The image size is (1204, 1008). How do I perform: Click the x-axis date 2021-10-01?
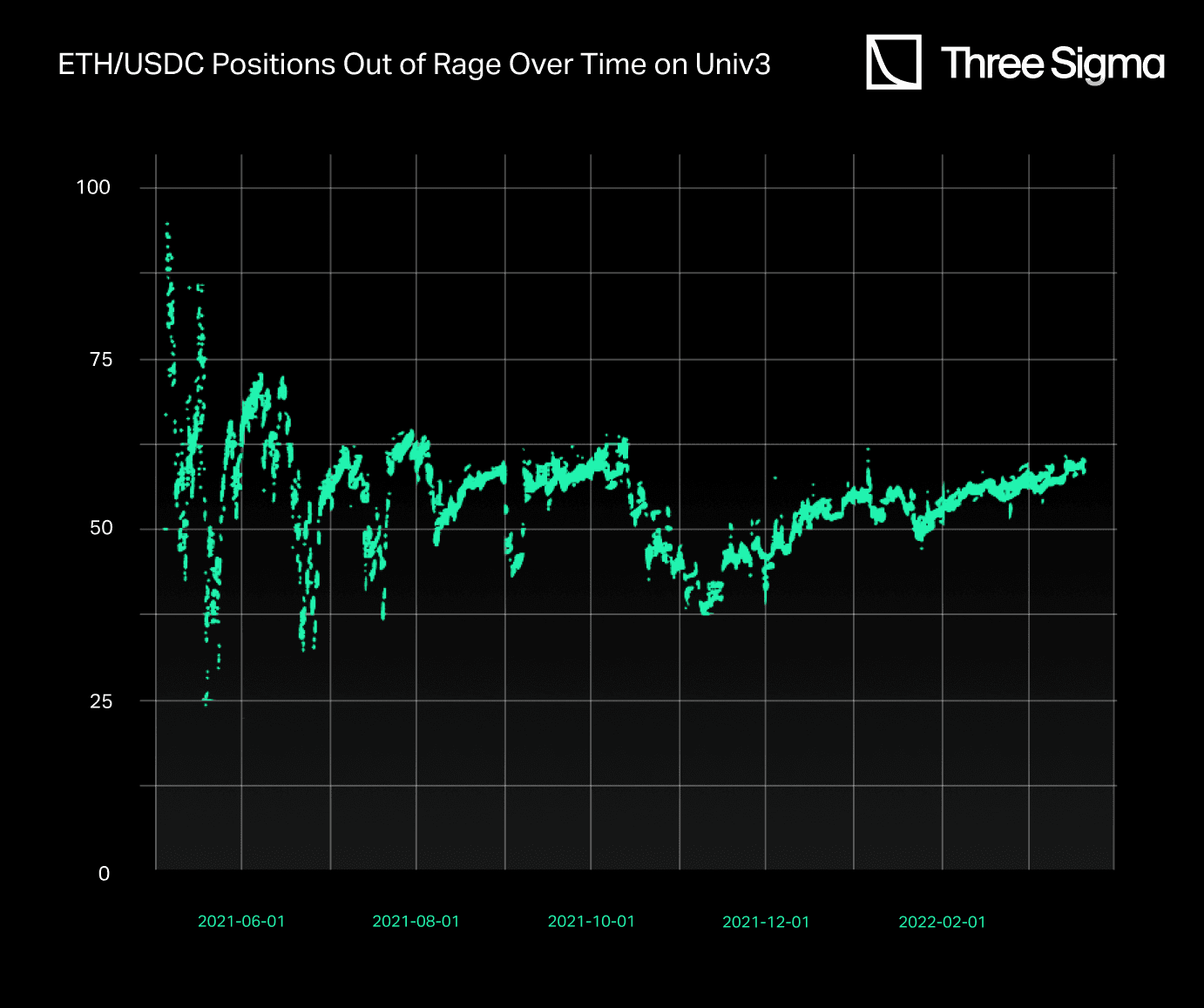click(591, 922)
